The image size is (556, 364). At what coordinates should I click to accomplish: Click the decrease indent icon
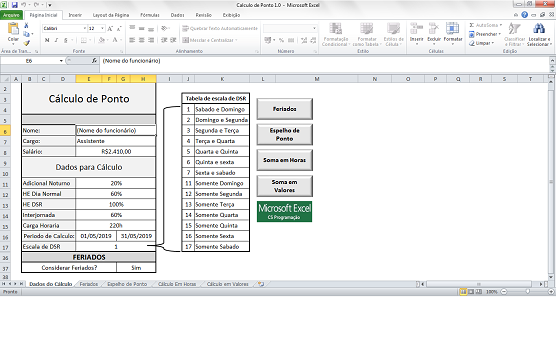(164, 40)
